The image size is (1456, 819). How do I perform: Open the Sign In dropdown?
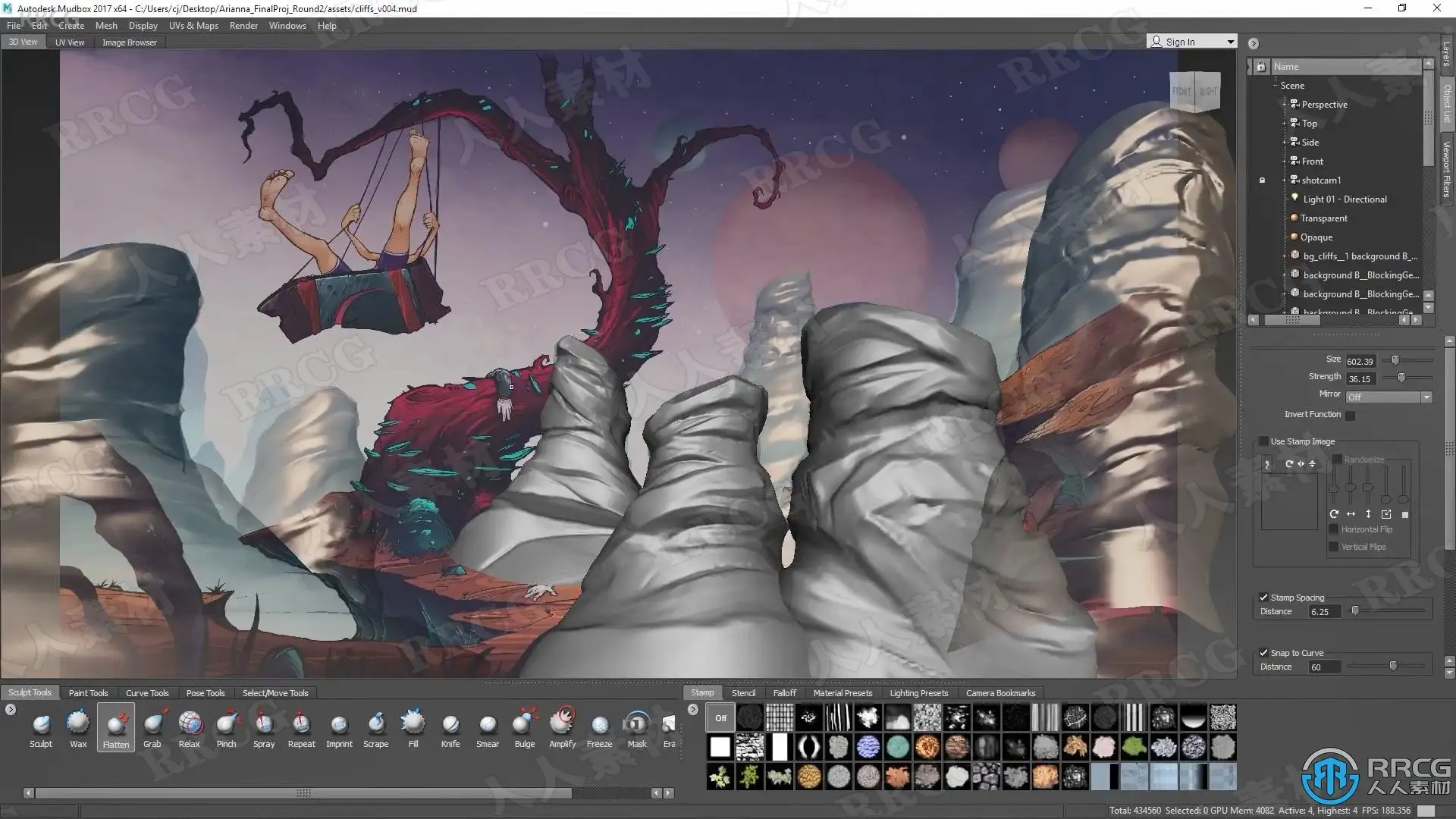pyautogui.click(x=1230, y=42)
